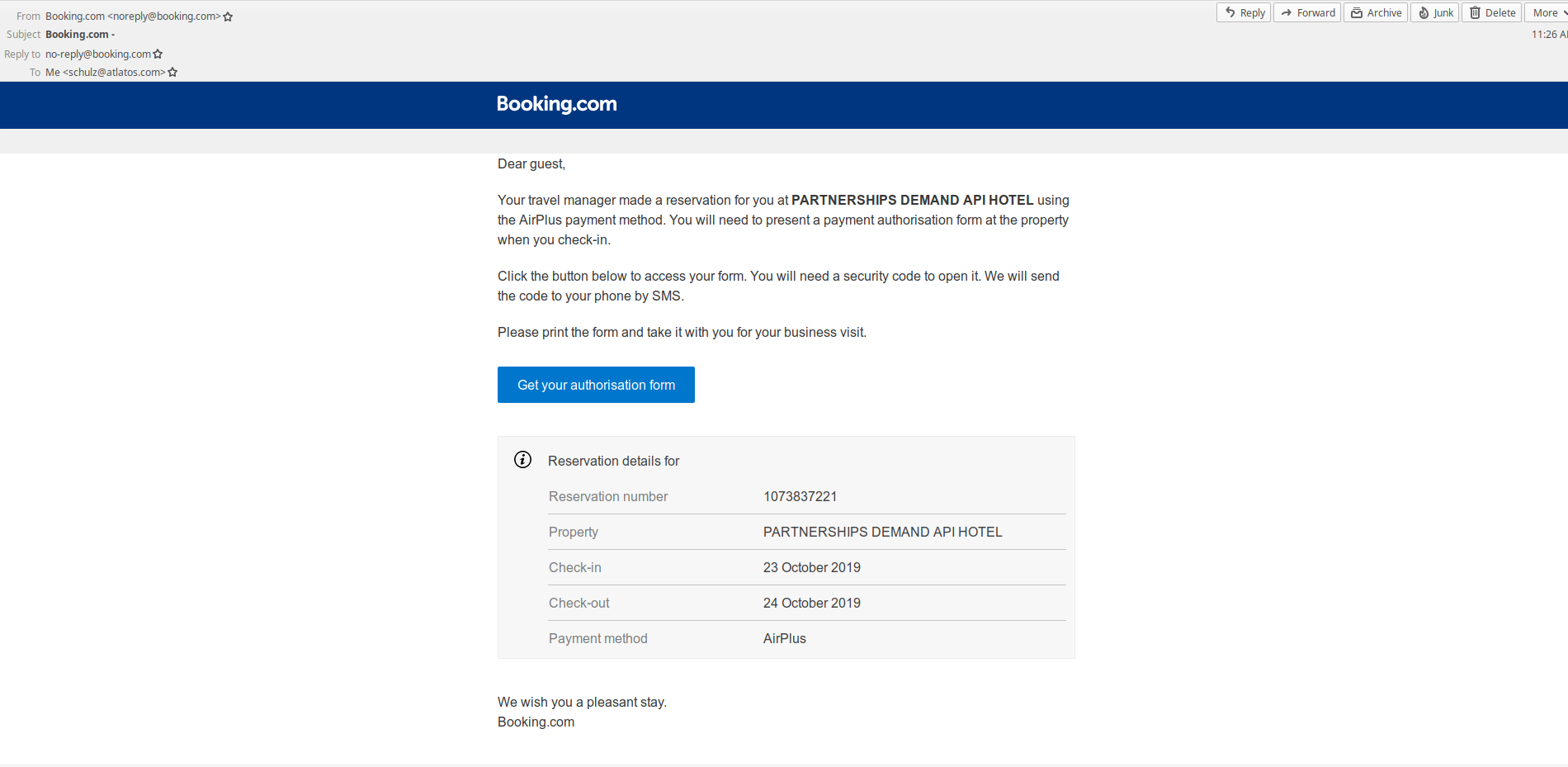
Task: Select the AirPlus payment method value
Action: pyautogui.click(x=784, y=638)
